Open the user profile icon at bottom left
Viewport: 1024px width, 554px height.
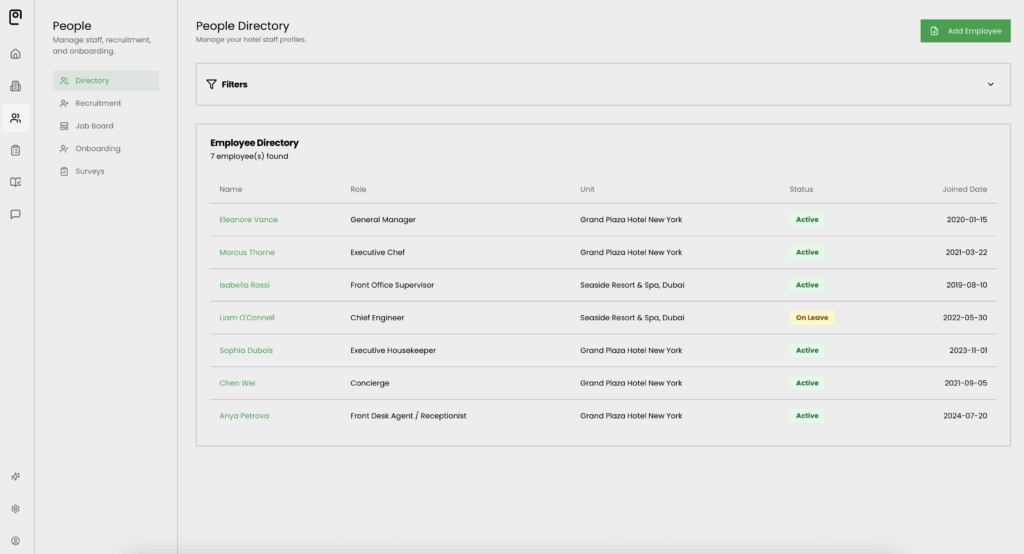pos(15,541)
